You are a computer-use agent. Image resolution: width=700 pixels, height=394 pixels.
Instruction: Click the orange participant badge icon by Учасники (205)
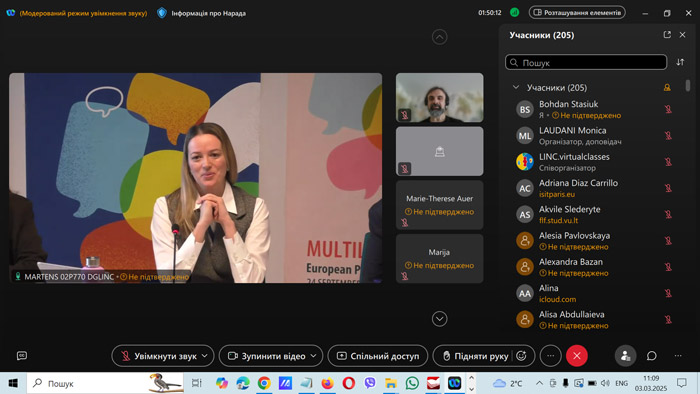click(x=667, y=87)
